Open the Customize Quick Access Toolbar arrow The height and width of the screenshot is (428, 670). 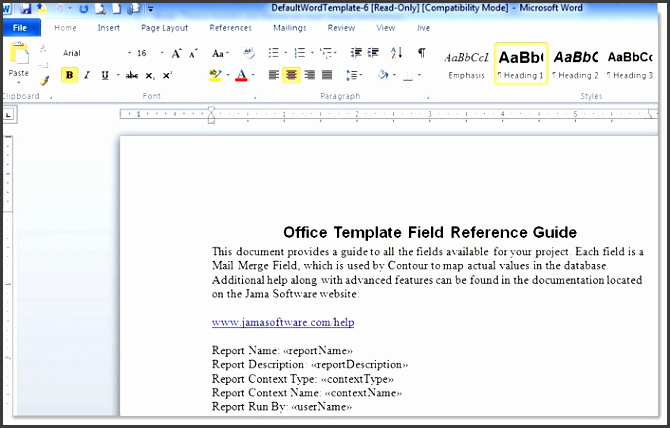(x=151, y=9)
